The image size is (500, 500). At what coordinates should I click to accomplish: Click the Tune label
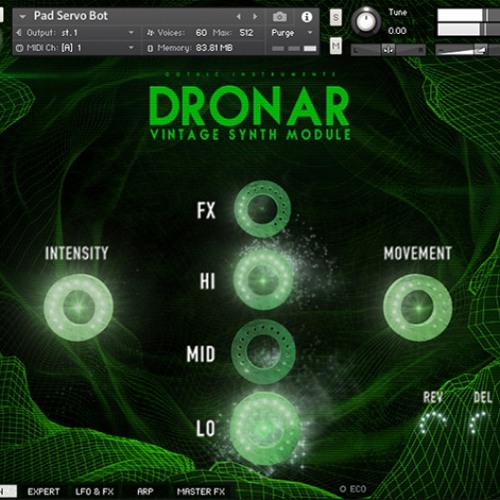coord(398,12)
